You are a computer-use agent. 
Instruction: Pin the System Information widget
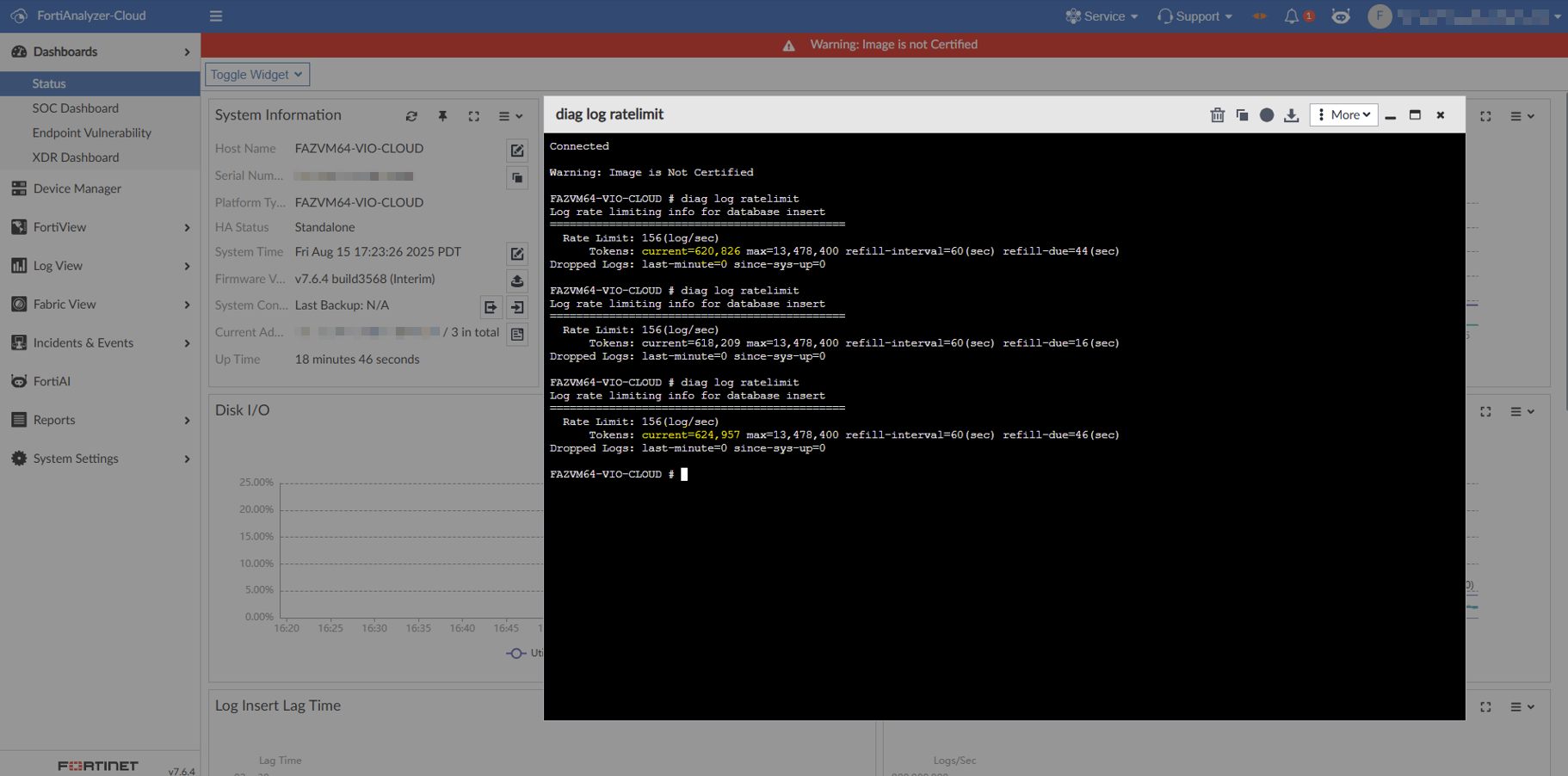pyautogui.click(x=442, y=116)
